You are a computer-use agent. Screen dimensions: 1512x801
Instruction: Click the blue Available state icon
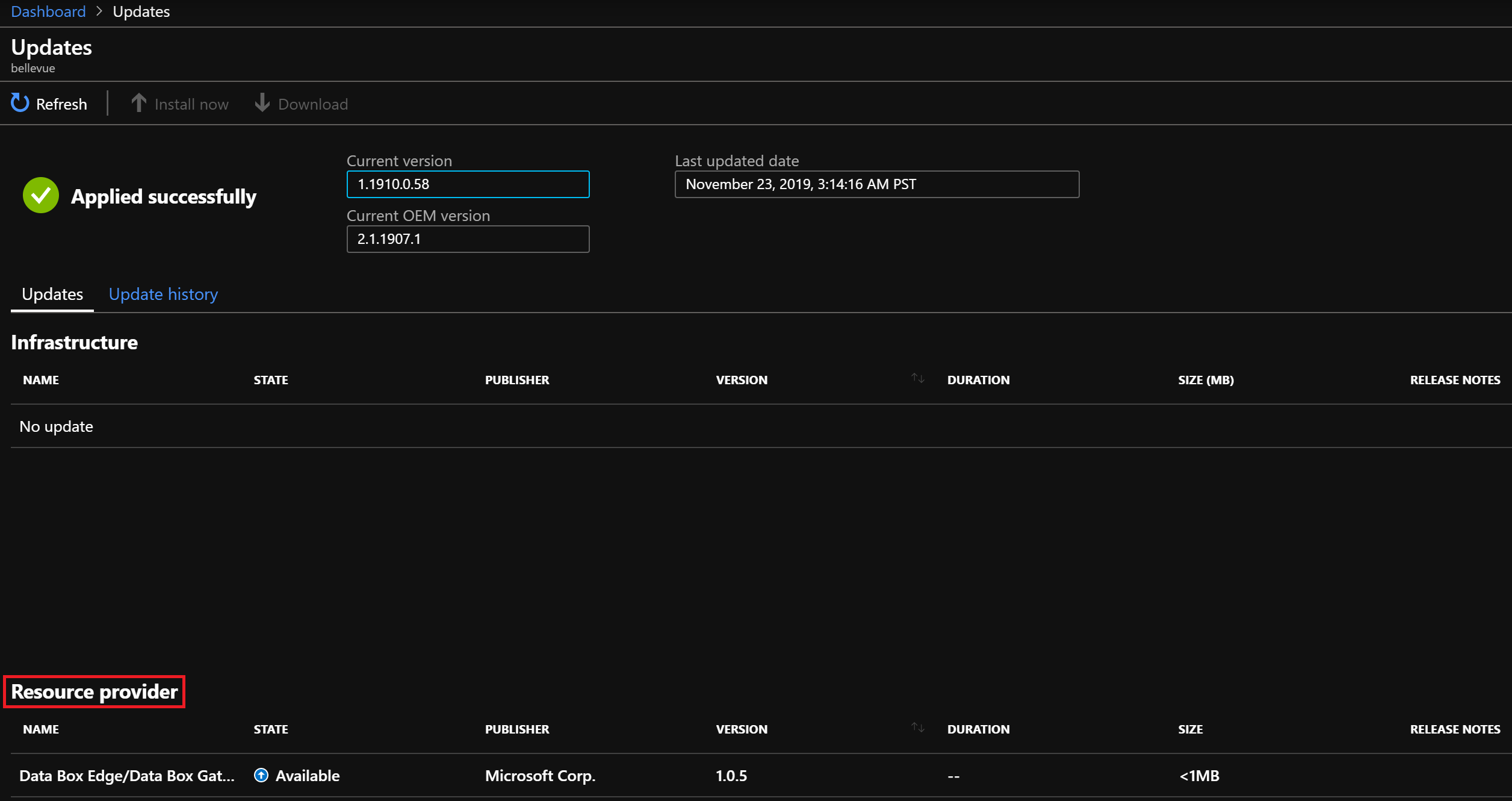tap(261, 775)
